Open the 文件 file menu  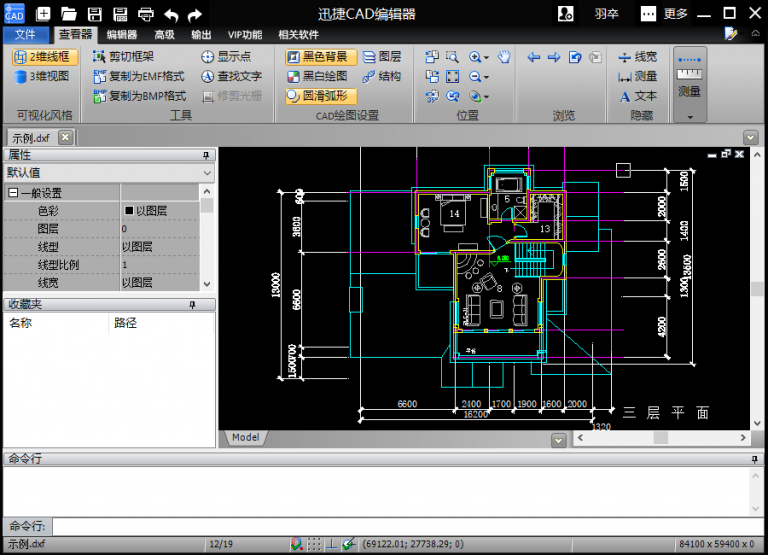[x=25, y=34]
